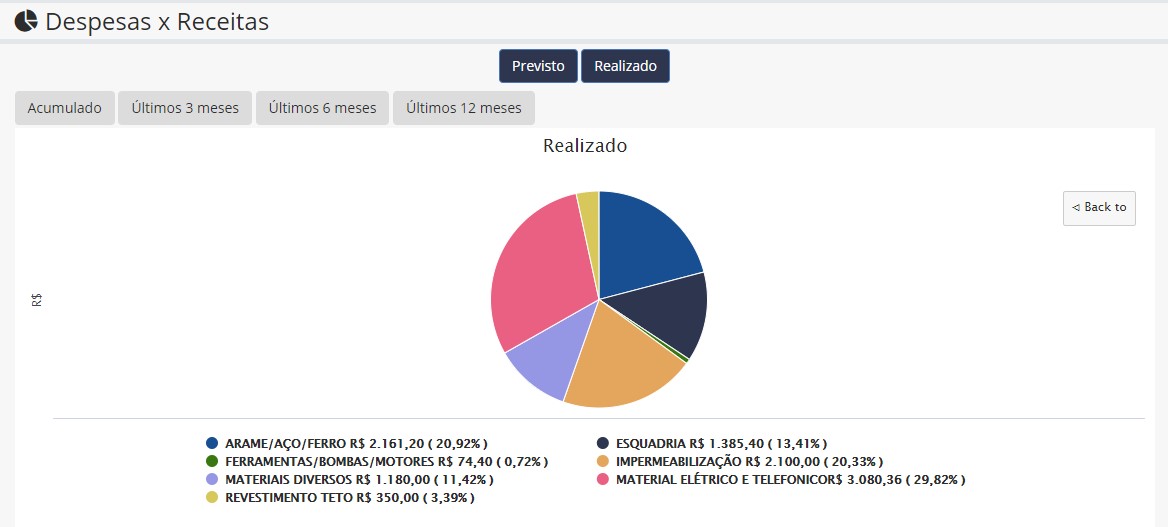The width and height of the screenshot is (1168, 527).
Task: Toggle ESQUADRIA legend entry
Action: pos(712,443)
